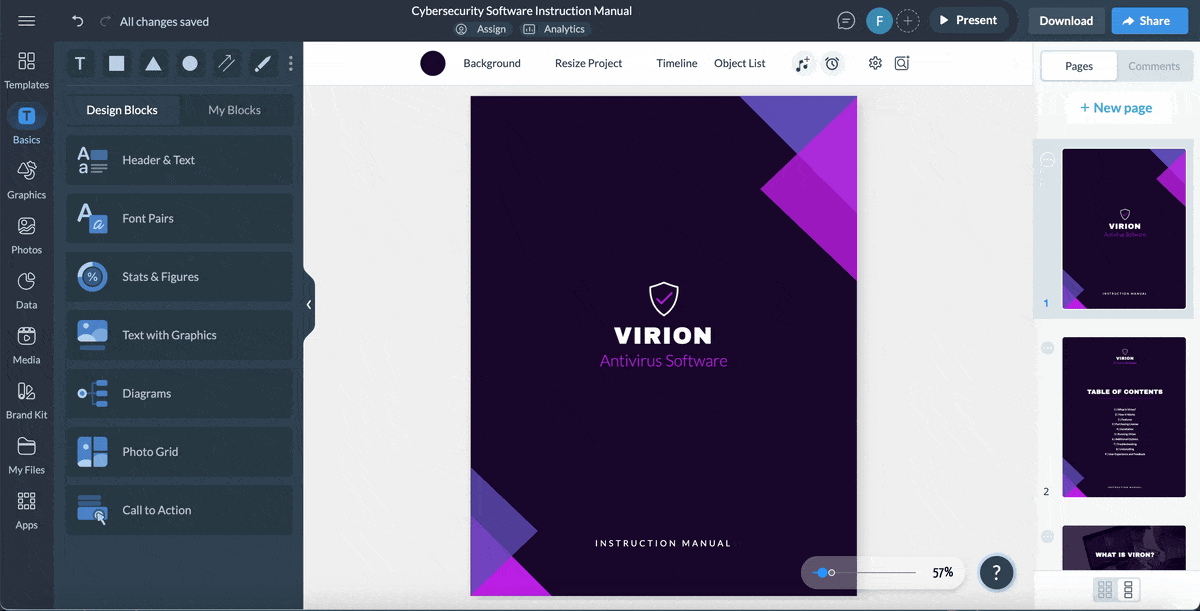Open the comments speech bubble icon
This screenshot has height=611, width=1200.
pyautogui.click(x=846, y=21)
